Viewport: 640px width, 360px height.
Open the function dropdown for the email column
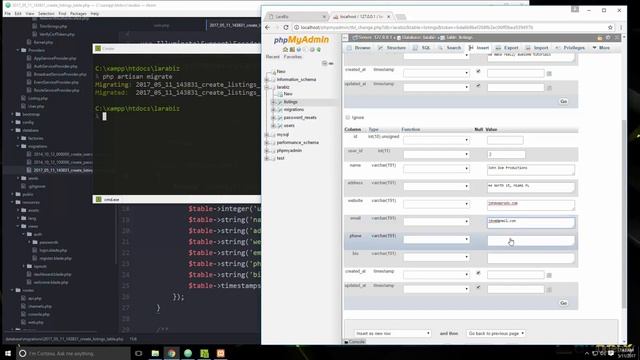coord(436,221)
